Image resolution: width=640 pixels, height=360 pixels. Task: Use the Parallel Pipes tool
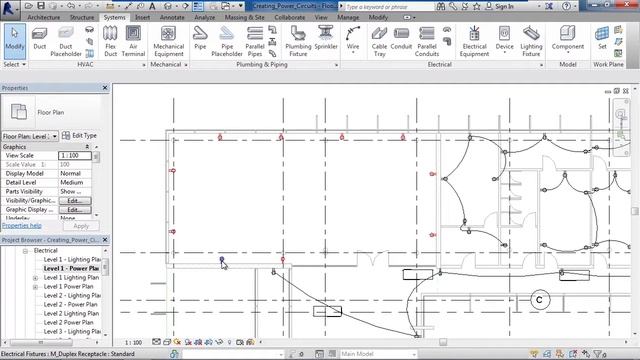(255, 41)
